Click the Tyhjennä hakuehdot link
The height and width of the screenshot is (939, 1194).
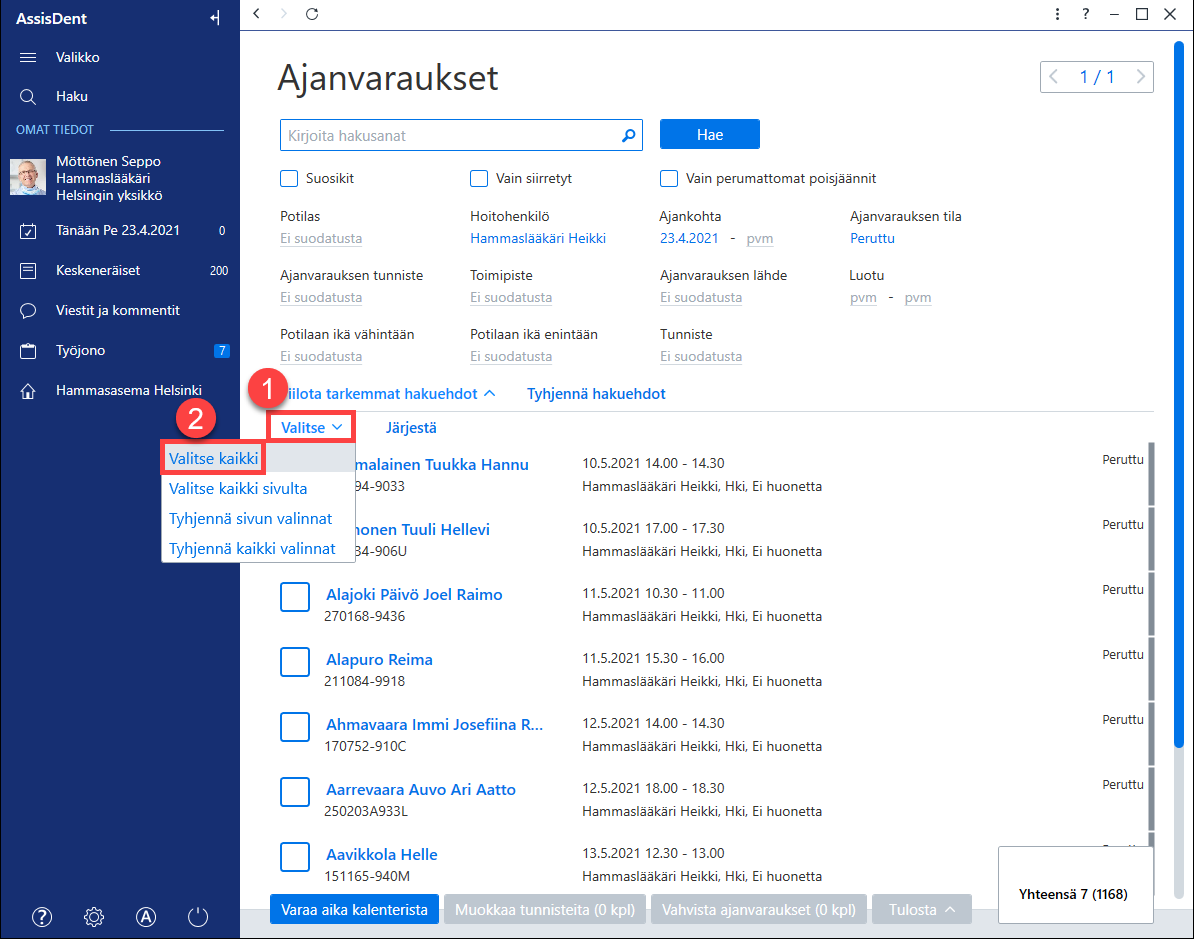coord(596,394)
